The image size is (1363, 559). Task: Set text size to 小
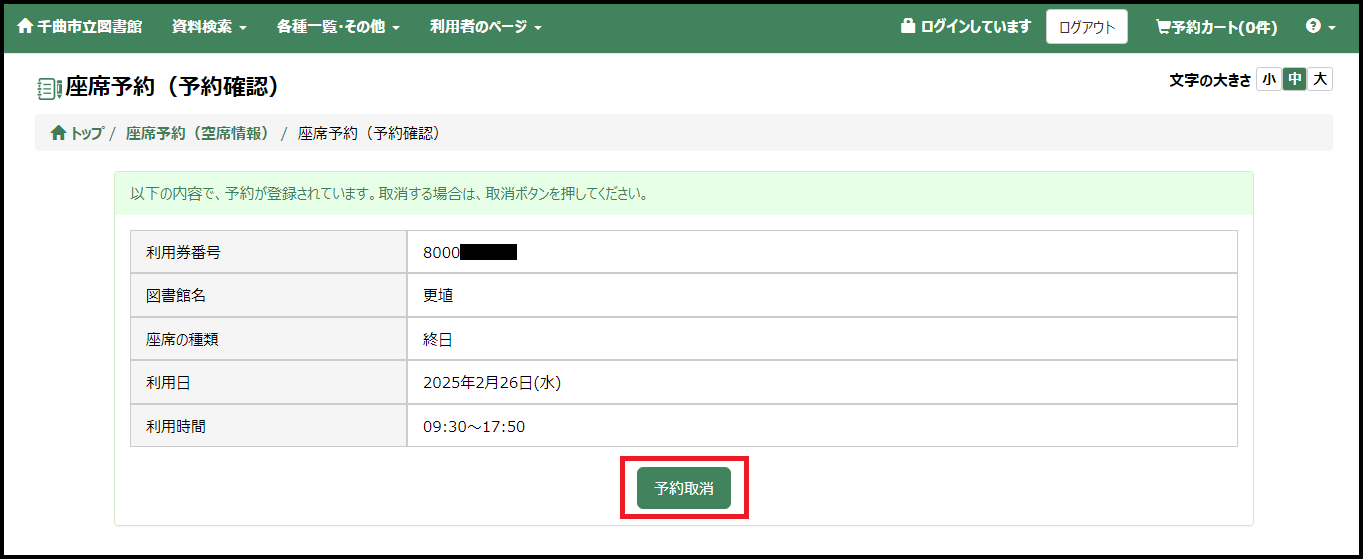coord(1269,80)
